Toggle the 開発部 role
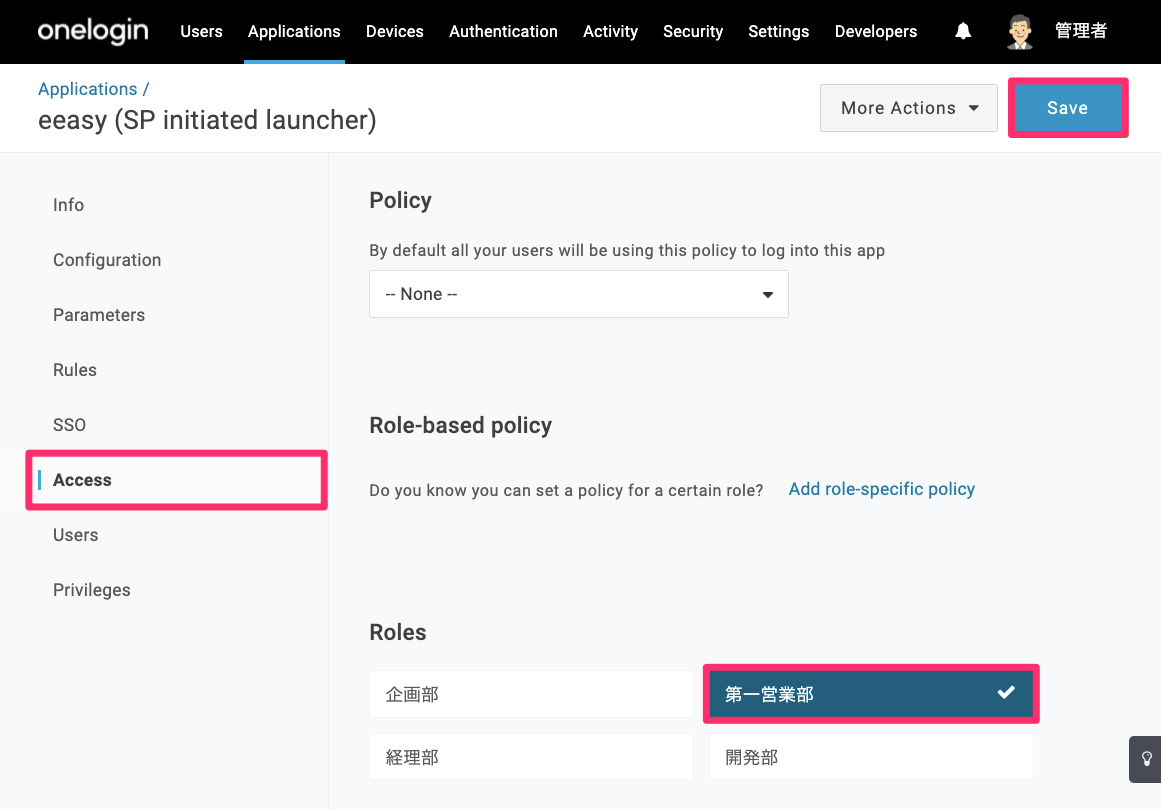1161x809 pixels. pos(871,757)
